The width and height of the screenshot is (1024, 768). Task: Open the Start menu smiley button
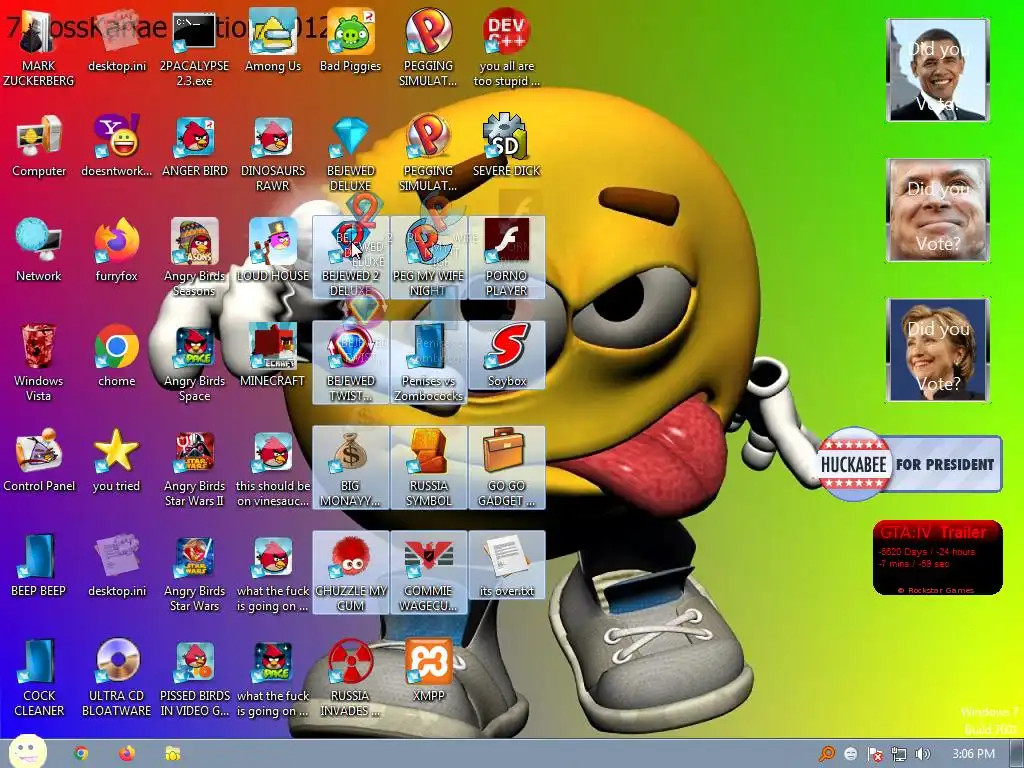[27, 752]
